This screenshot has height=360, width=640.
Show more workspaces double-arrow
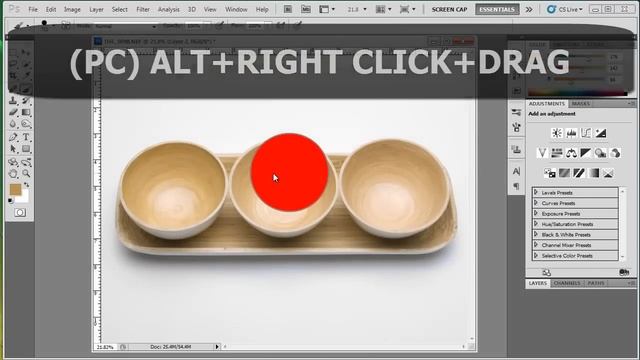coord(529,9)
